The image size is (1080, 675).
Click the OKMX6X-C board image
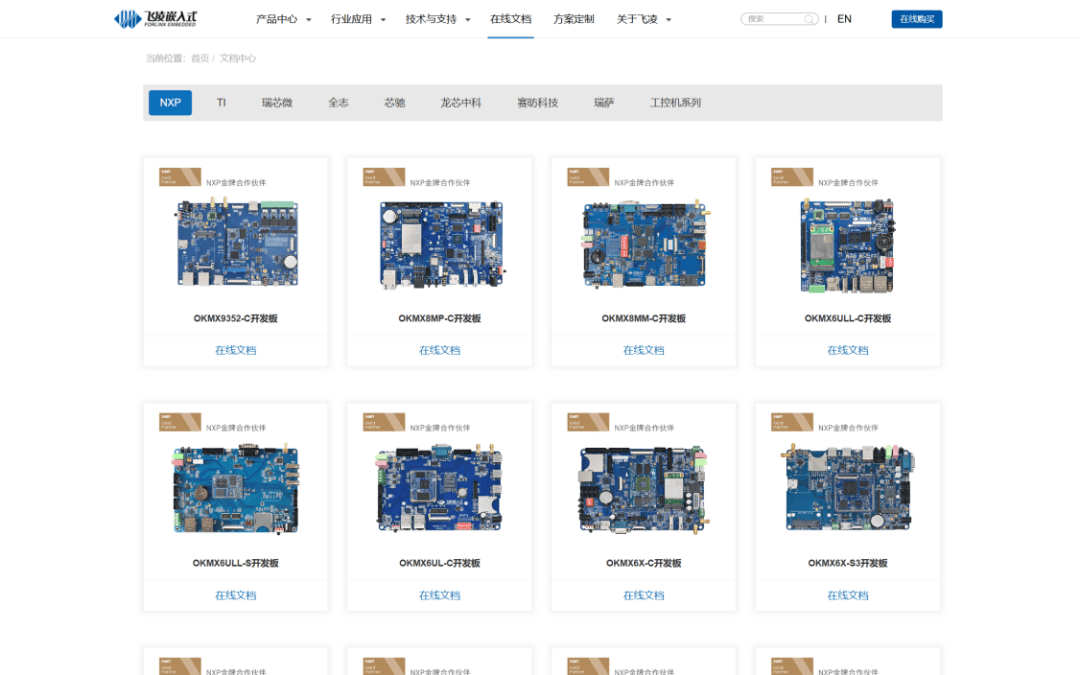click(x=644, y=489)
